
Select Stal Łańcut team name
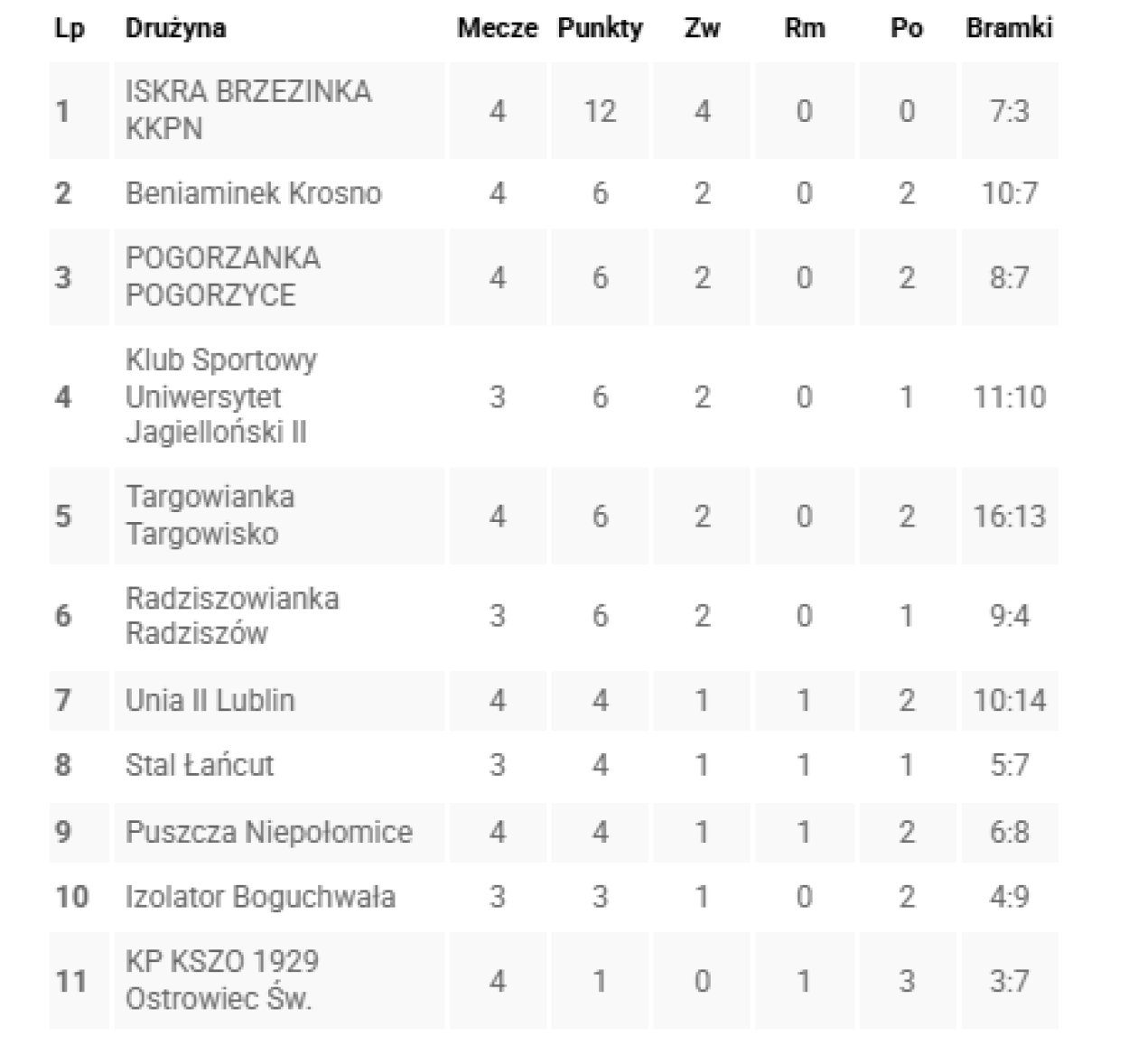point(199,765)
